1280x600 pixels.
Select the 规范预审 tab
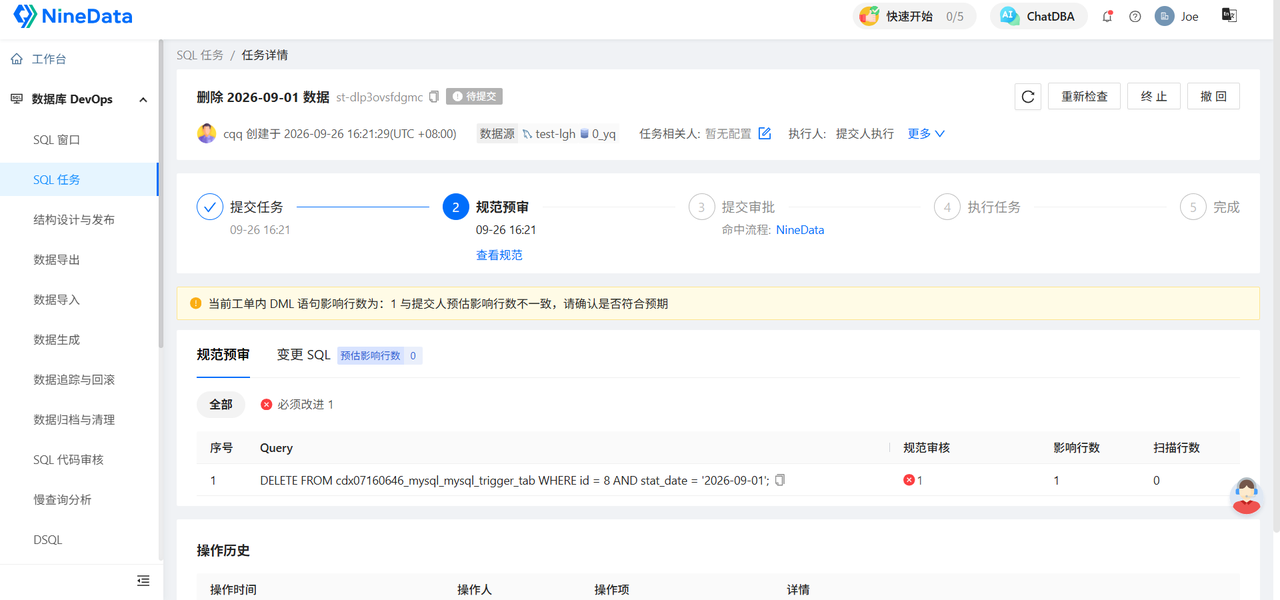[223, 355]
